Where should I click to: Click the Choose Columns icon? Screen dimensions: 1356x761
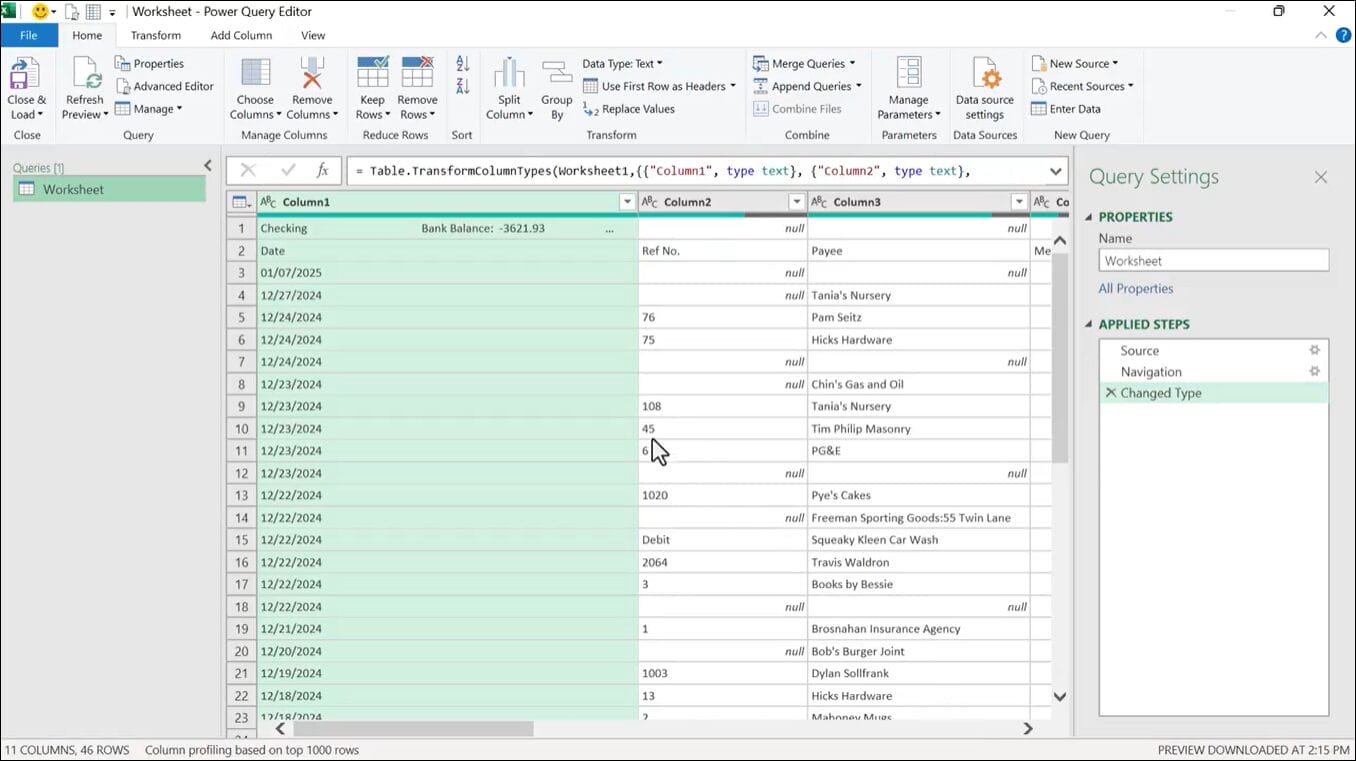coord(255,75)
